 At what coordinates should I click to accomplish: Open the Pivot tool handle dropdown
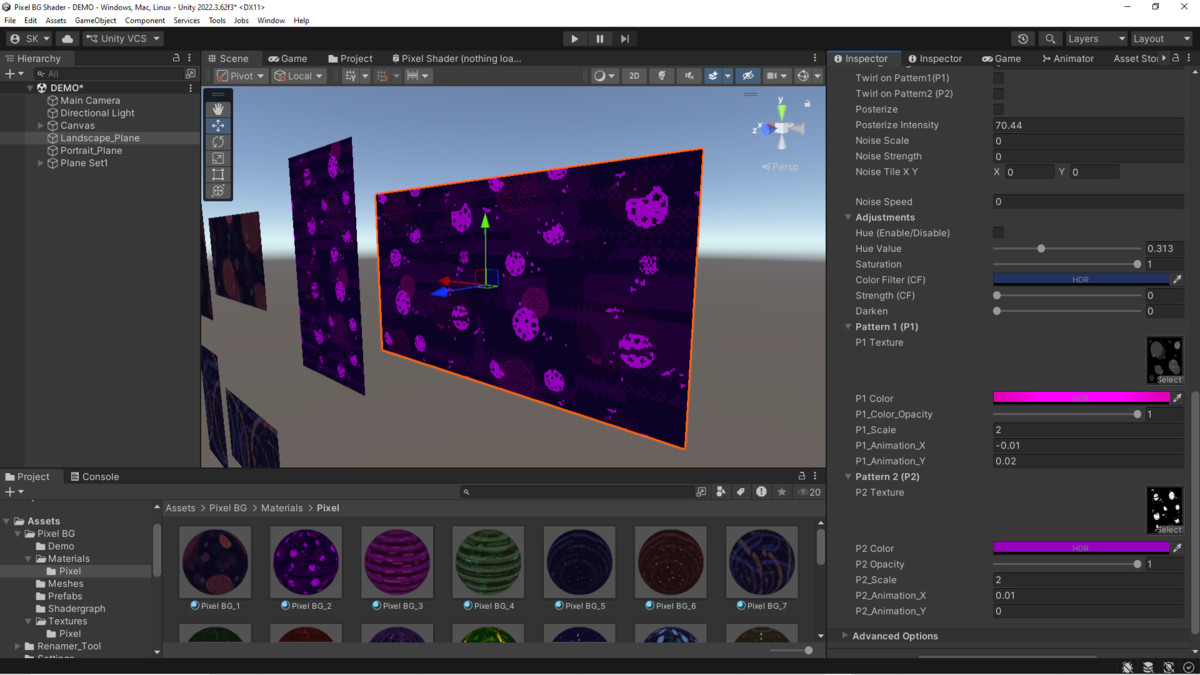tap(241, 76)
